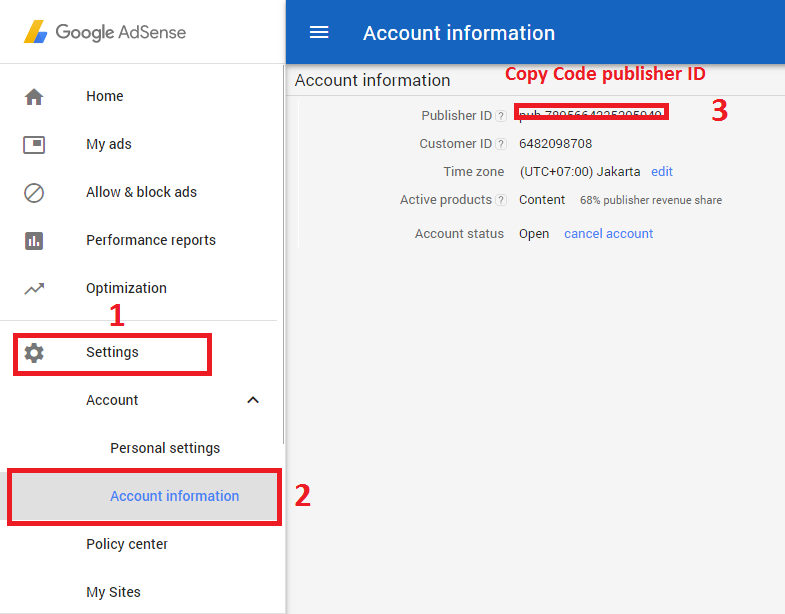Click the Publisher ID value text

(591, 115)
